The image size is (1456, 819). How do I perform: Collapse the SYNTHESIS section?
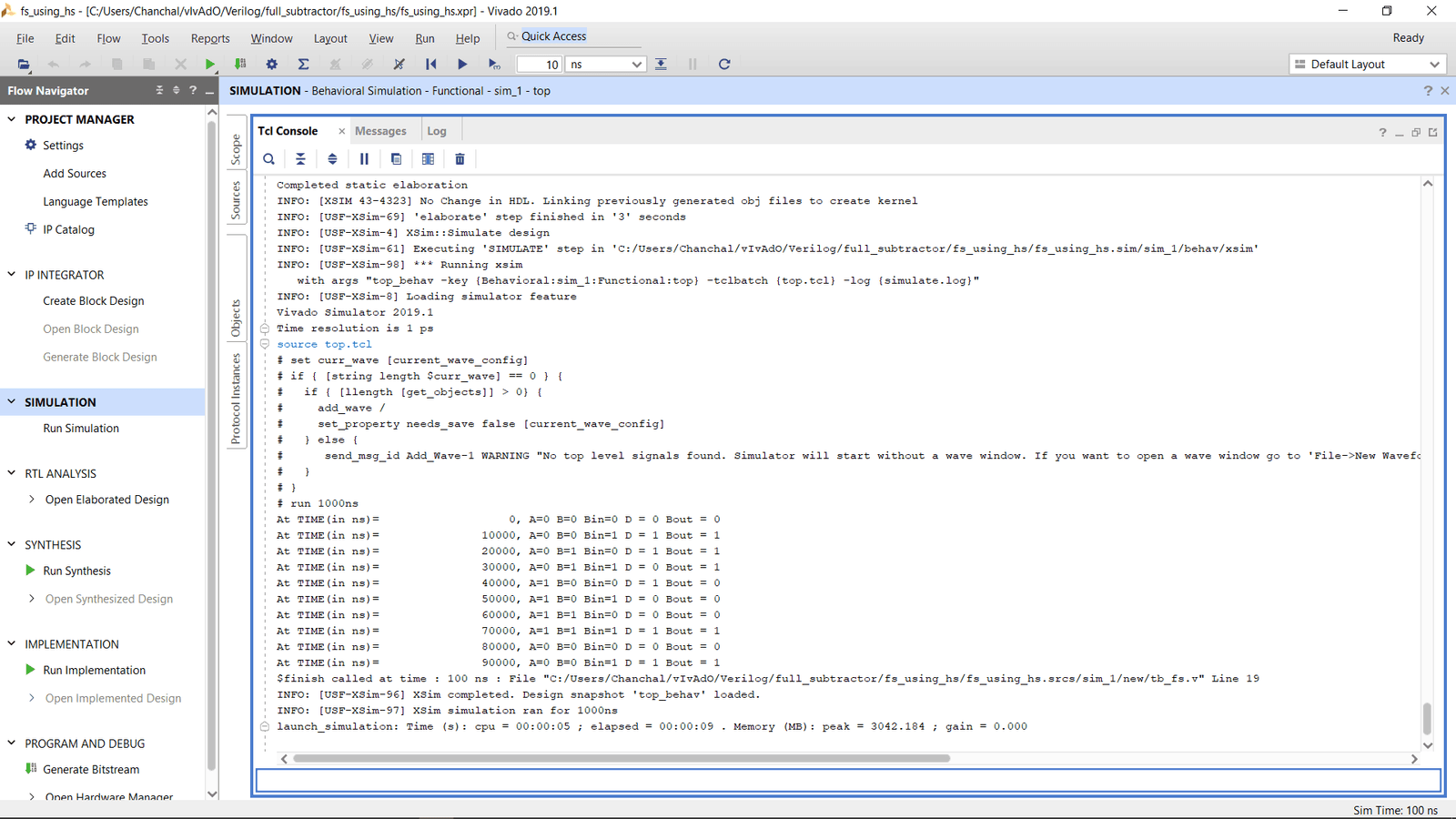(x=12, y=544)
